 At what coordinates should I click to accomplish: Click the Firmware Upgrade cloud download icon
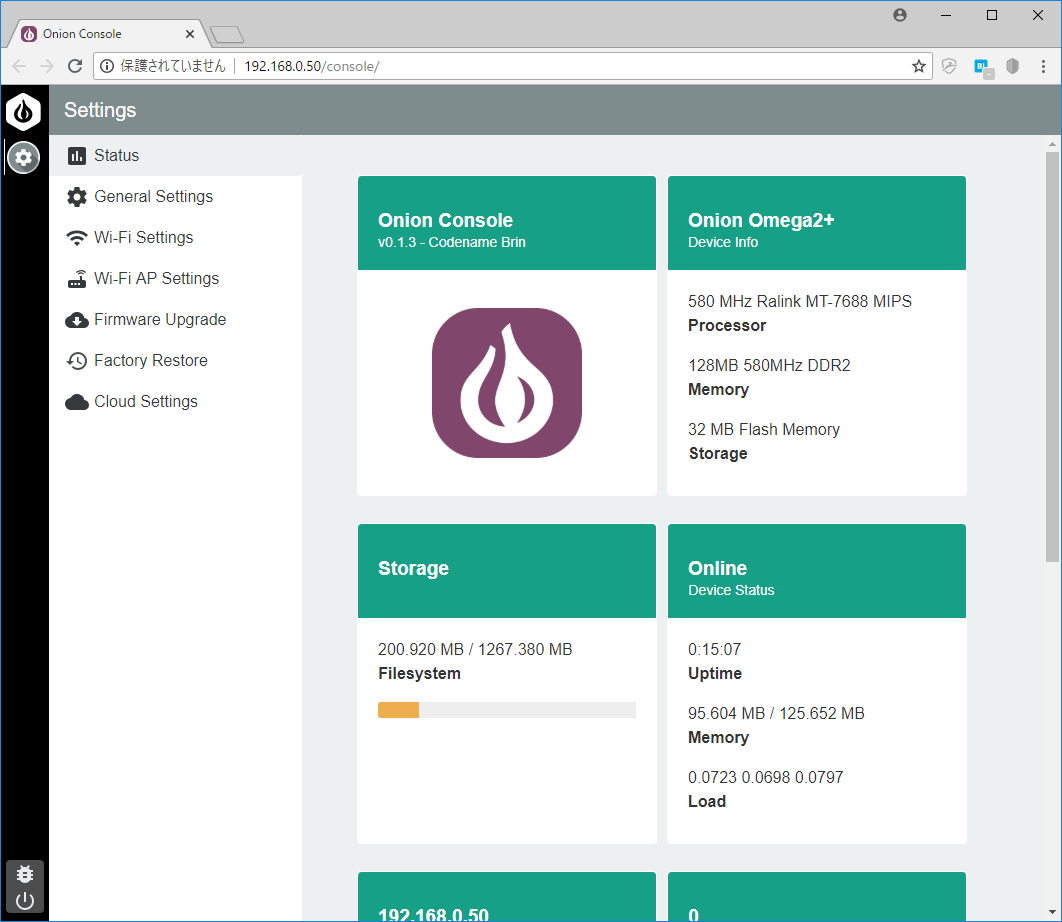tap(77, 320)
